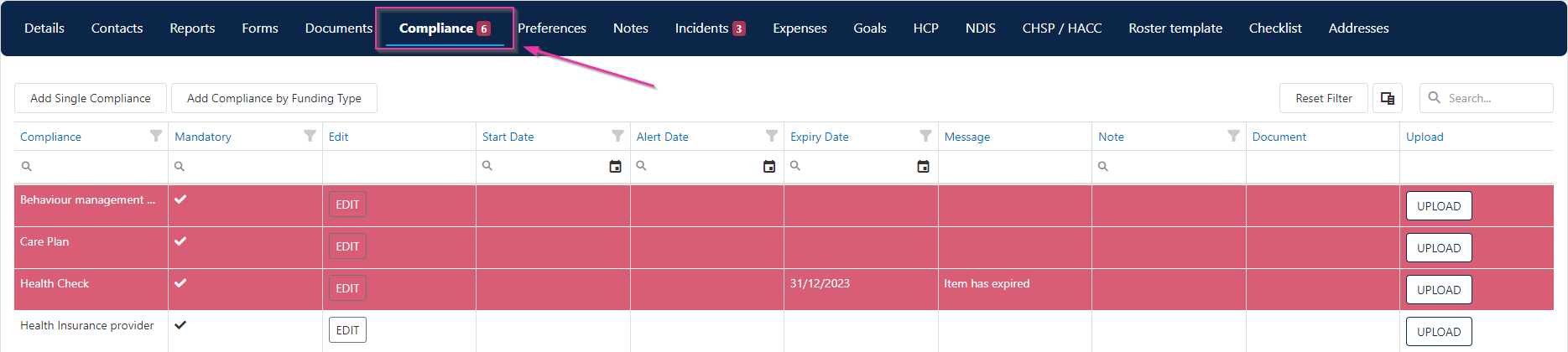Go to Roster template tab

pyautogui.click(x=1175, y=28)
